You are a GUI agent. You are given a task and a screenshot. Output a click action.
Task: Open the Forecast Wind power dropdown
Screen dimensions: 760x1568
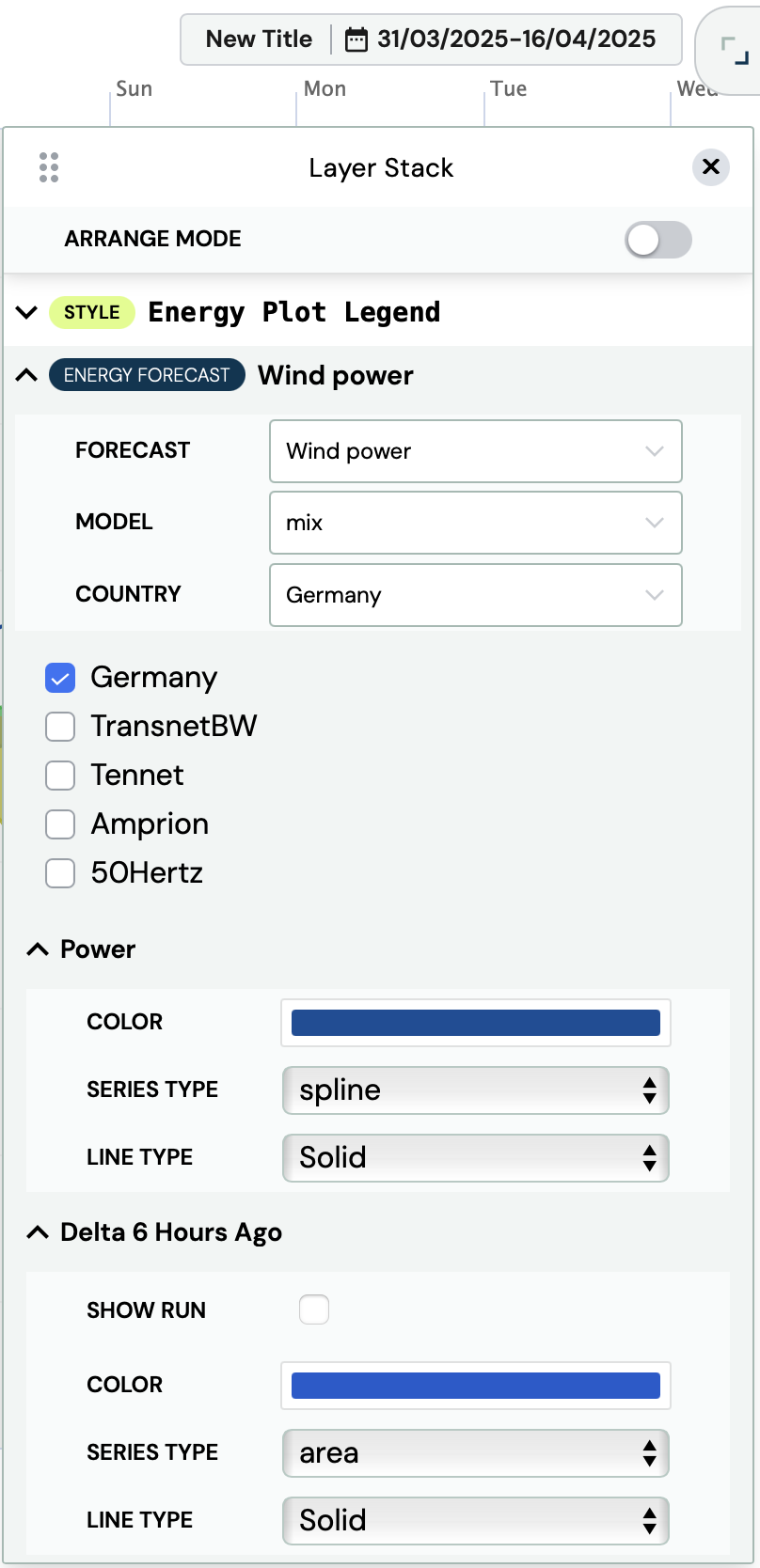pyautogui.click(x=476, y=451)
